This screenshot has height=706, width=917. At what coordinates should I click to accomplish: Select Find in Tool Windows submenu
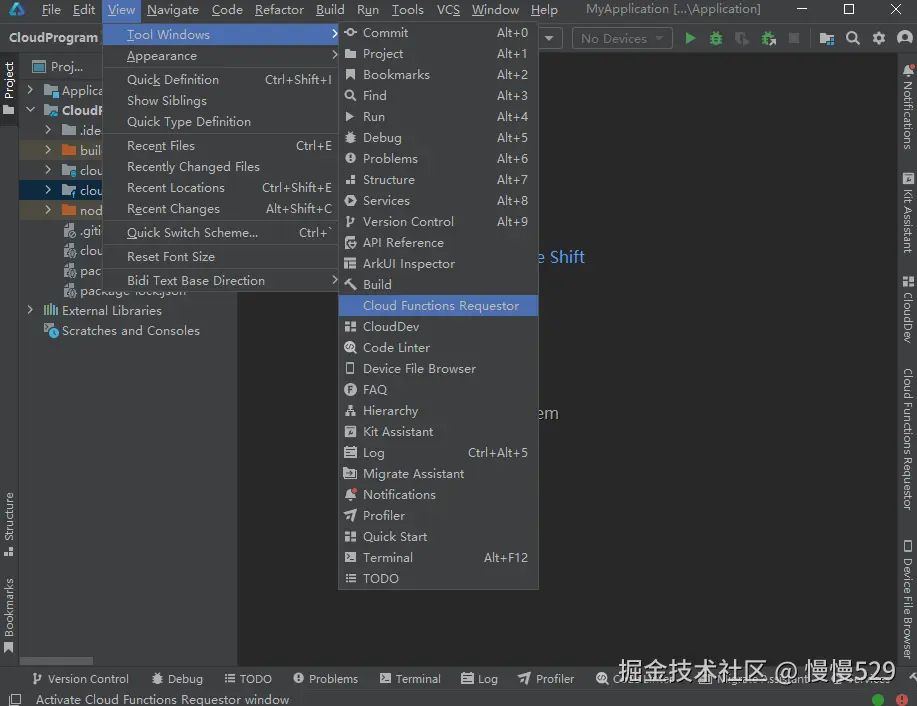point(438,96)
